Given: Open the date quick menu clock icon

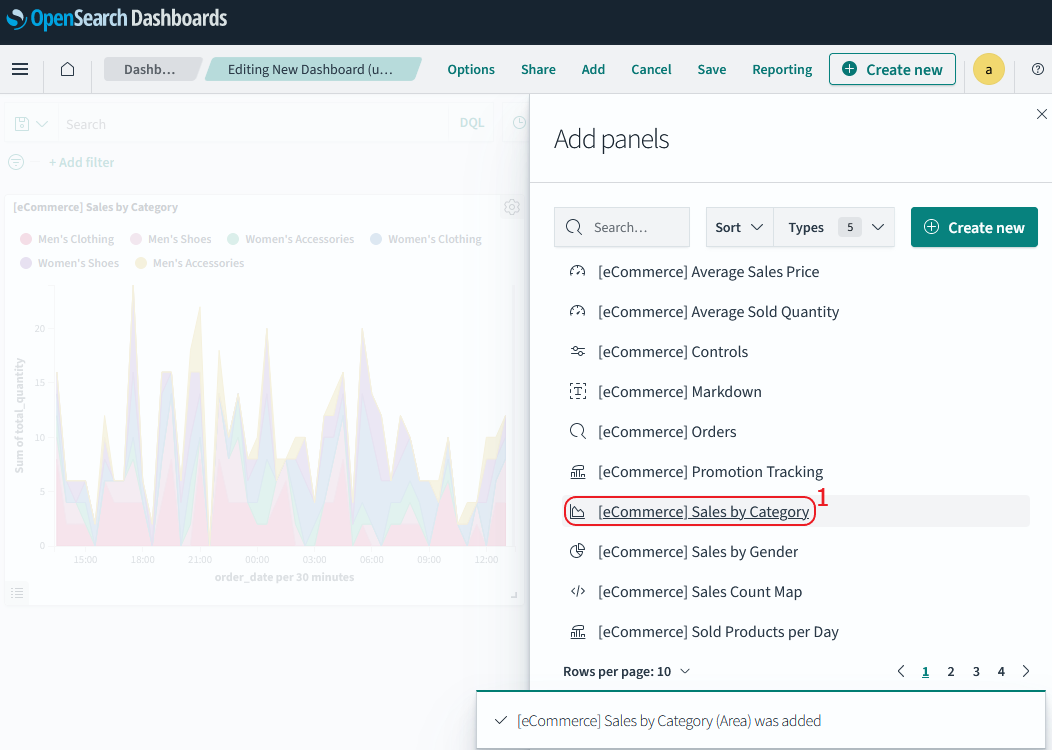Looking at the screenshot, I should (519, 123).
